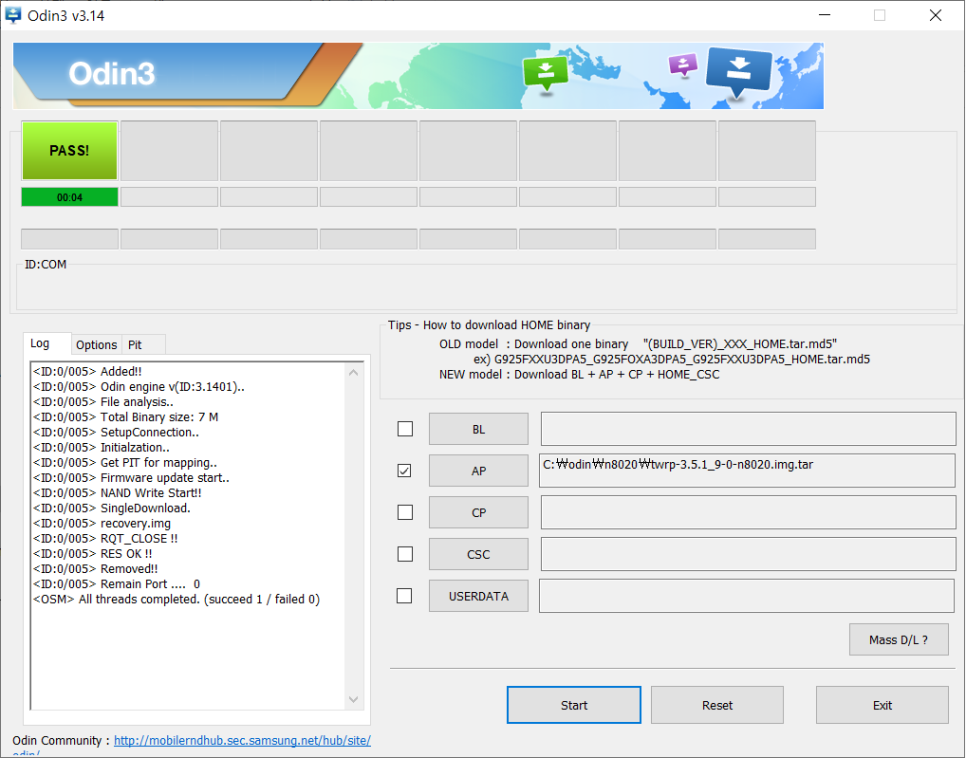Click the Reset button
The height and width of the screenshot is (758, 966).
click(x=717, y=705)
